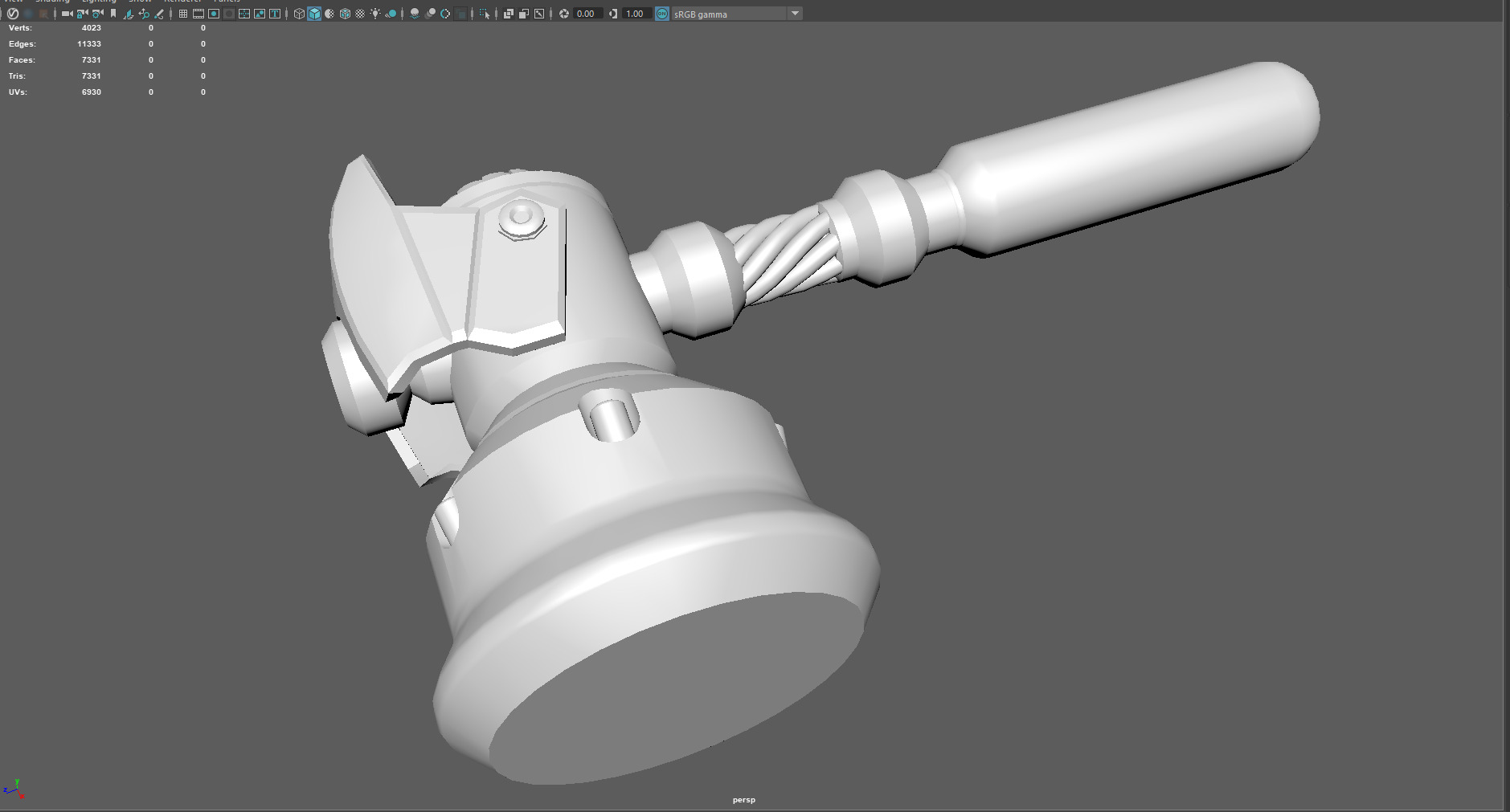Open Camera Attributes gear-camera icon
Screen dimensions: 1510x812
click(97, 14)
